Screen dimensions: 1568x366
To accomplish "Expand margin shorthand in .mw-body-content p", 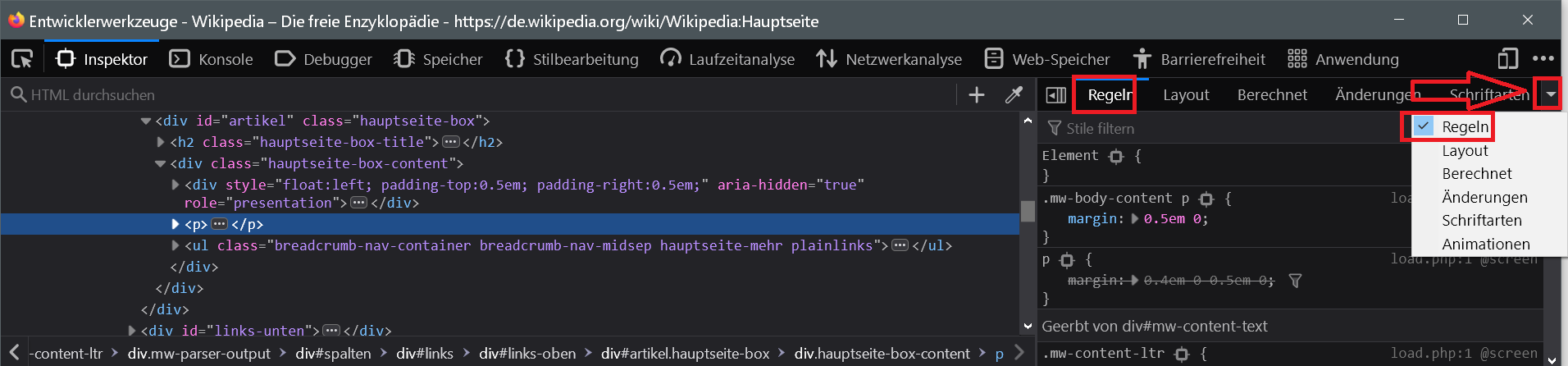I will click(1135, 219).
